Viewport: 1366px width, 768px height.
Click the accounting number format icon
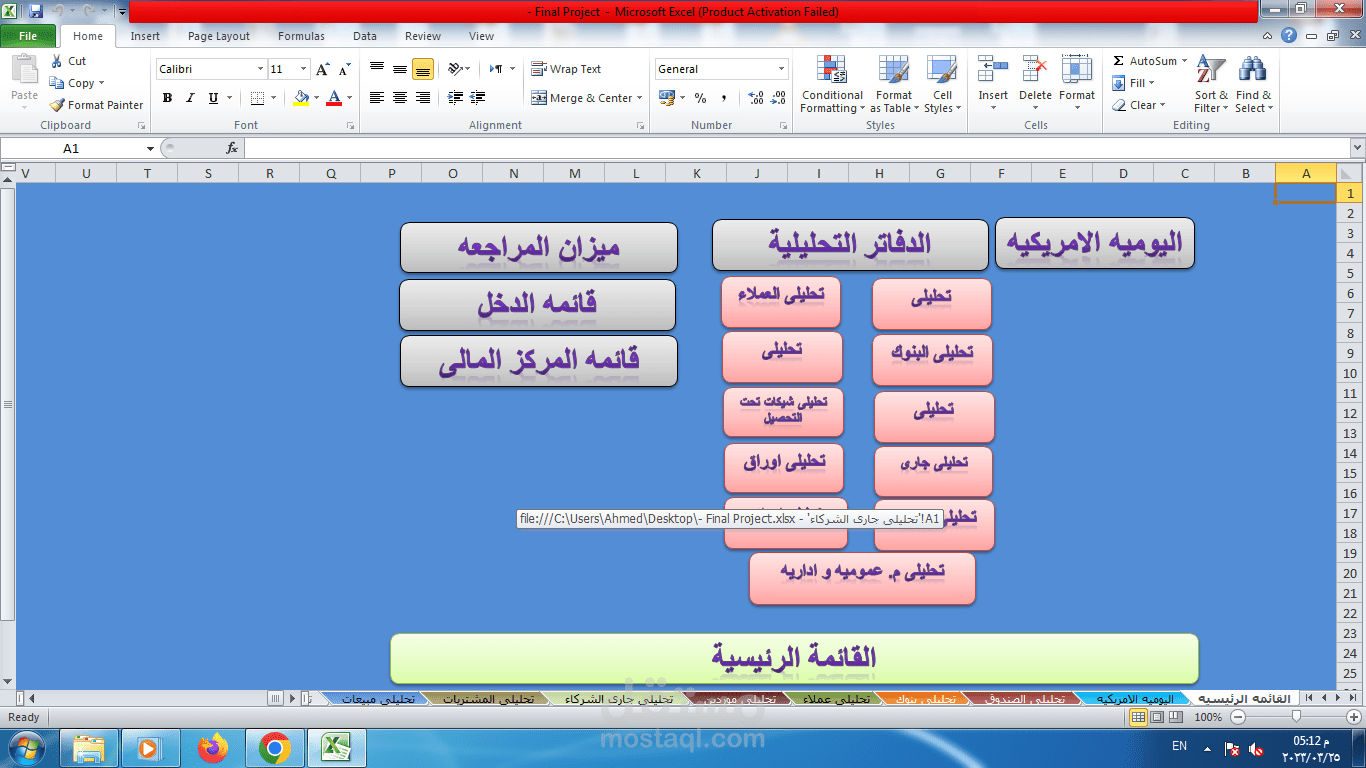pyautogui.click(x=667, y=98)
